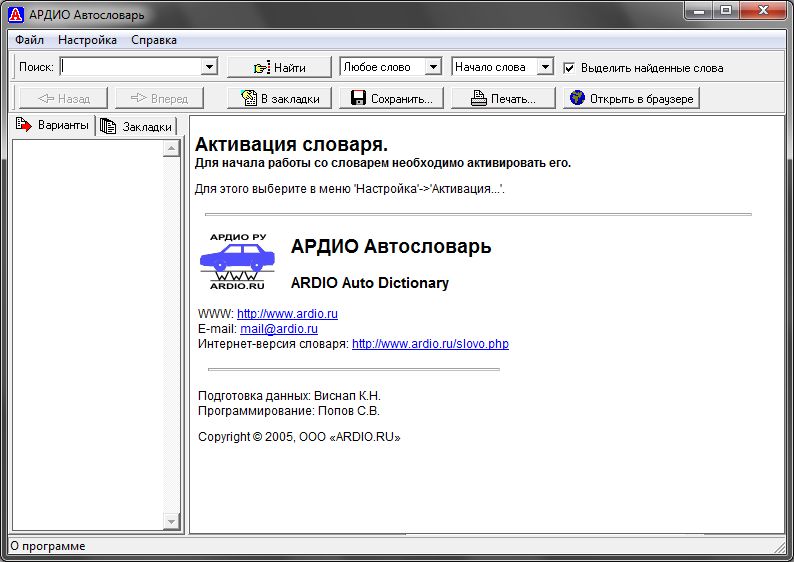Click the mail@ardio.ru email link
The height and width of the screenshot is (562, 794).
[279, 329]
